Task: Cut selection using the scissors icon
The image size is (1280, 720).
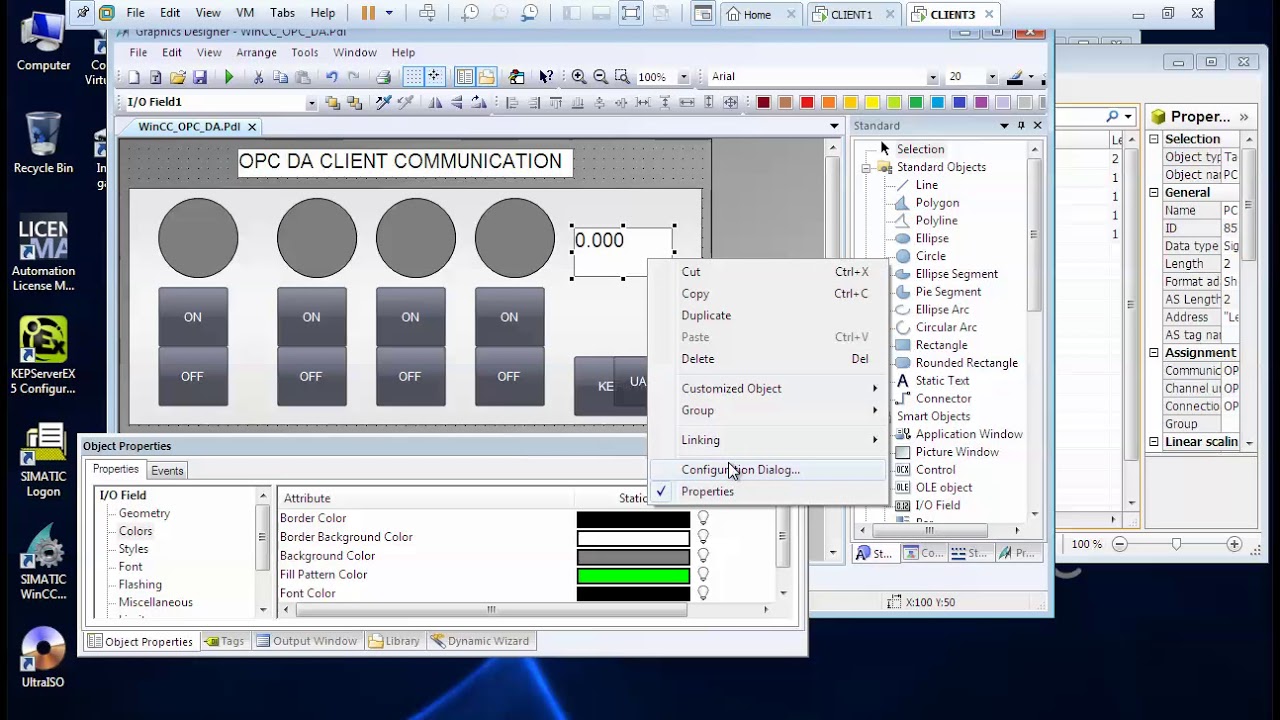Action: (258, 77)
